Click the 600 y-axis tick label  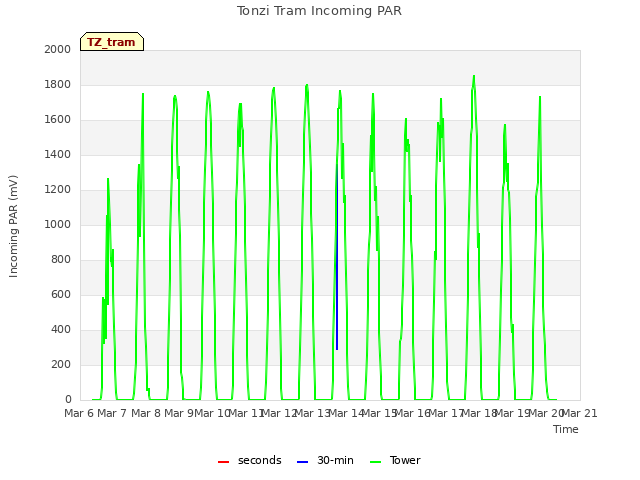[x=61, y=295]
